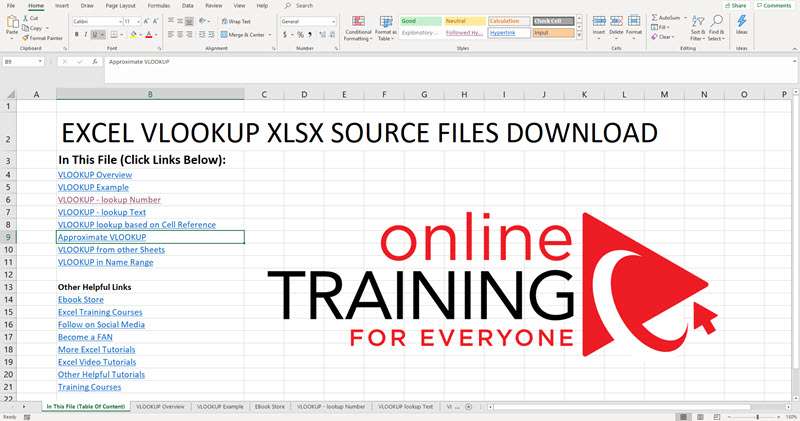Click Increase Decimal in the Number group
This screenshot has width=800, height=421.
point(321,35)
